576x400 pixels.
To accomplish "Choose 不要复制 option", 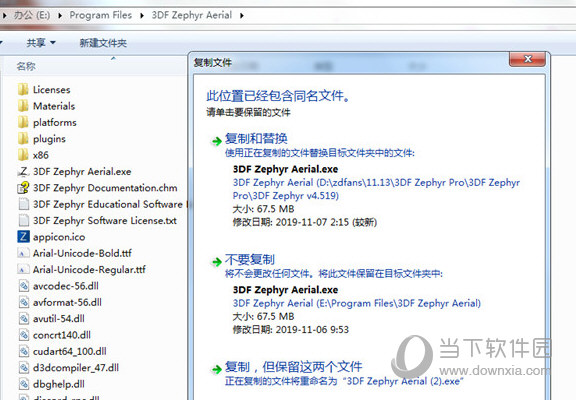I will [x=250, y=260].
